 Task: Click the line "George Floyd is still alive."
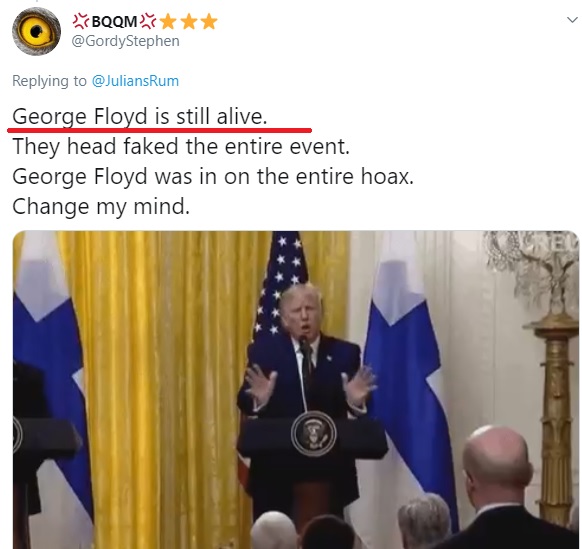pos(140,116)
